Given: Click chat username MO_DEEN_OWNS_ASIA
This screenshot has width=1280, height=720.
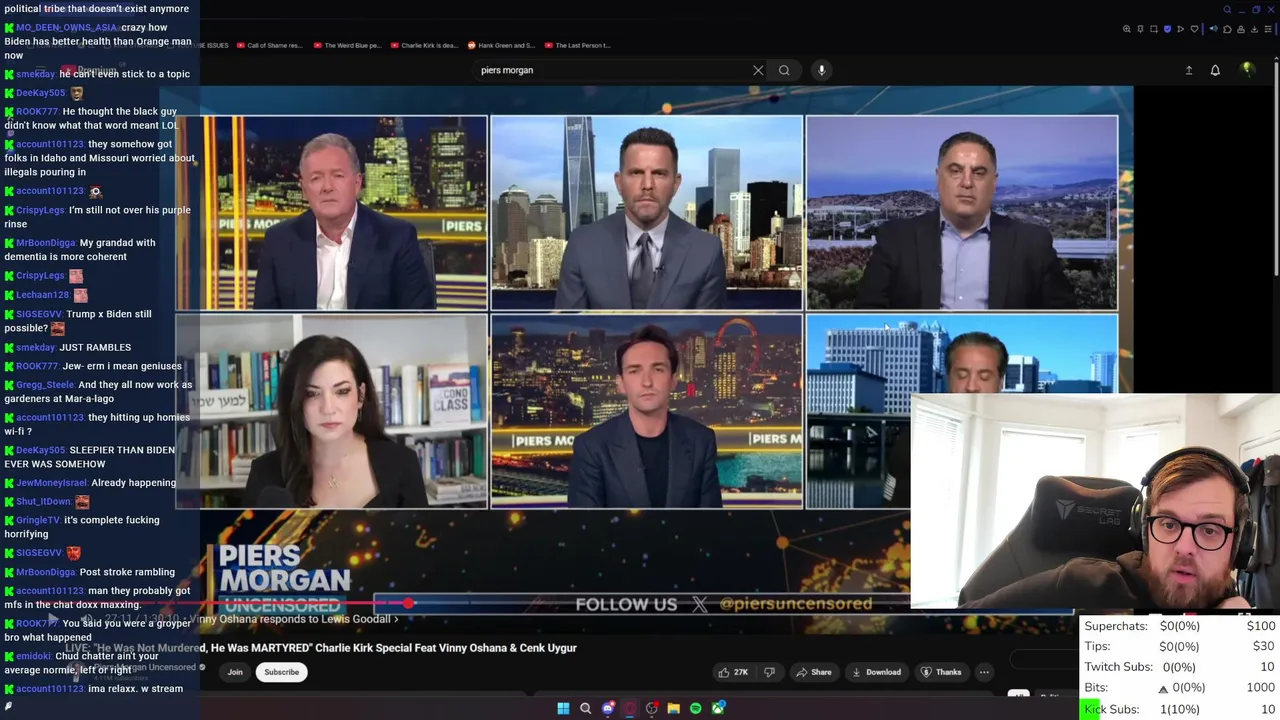Looking at the screenshot, I should pyautogui.click(x=67, y=27).
